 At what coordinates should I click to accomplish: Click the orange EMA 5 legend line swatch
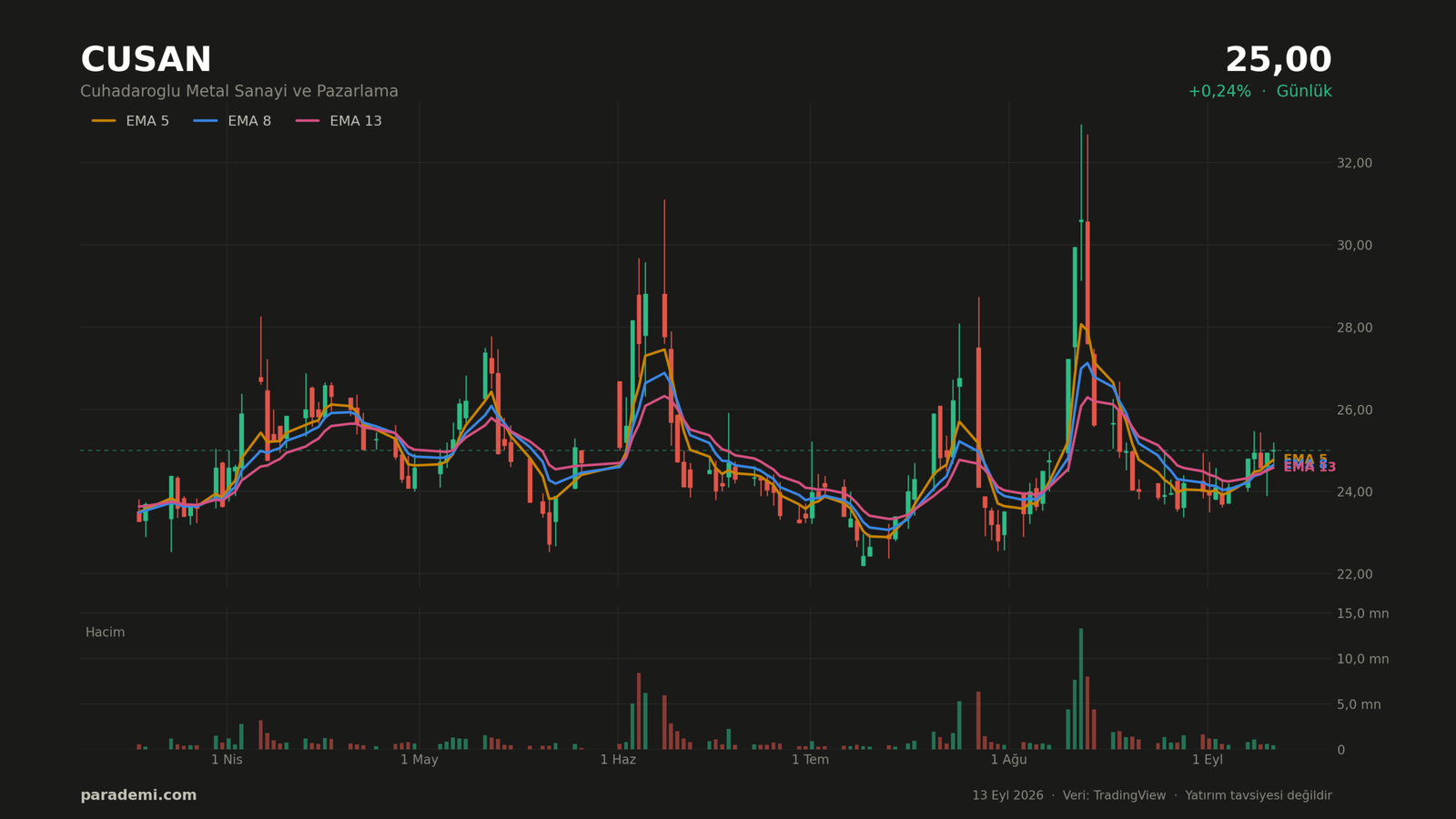click(104, 121)
